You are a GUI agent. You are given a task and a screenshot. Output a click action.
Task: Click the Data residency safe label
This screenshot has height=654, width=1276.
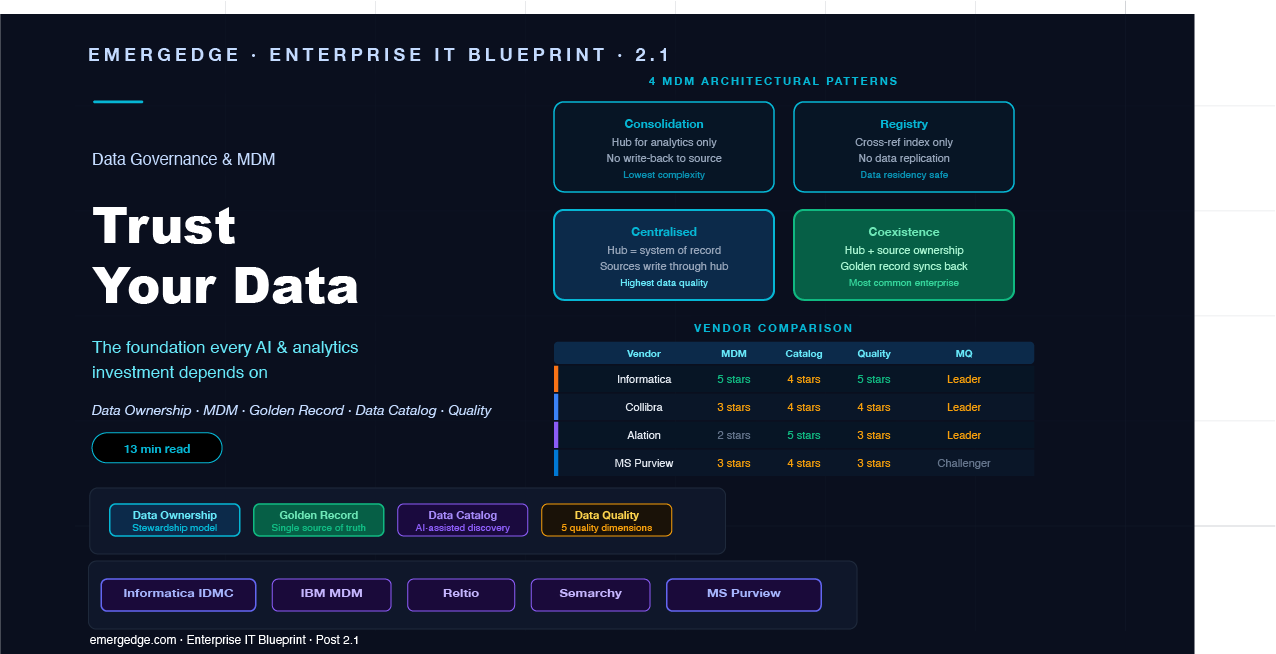pyautogui.click(x=904, y=175)
